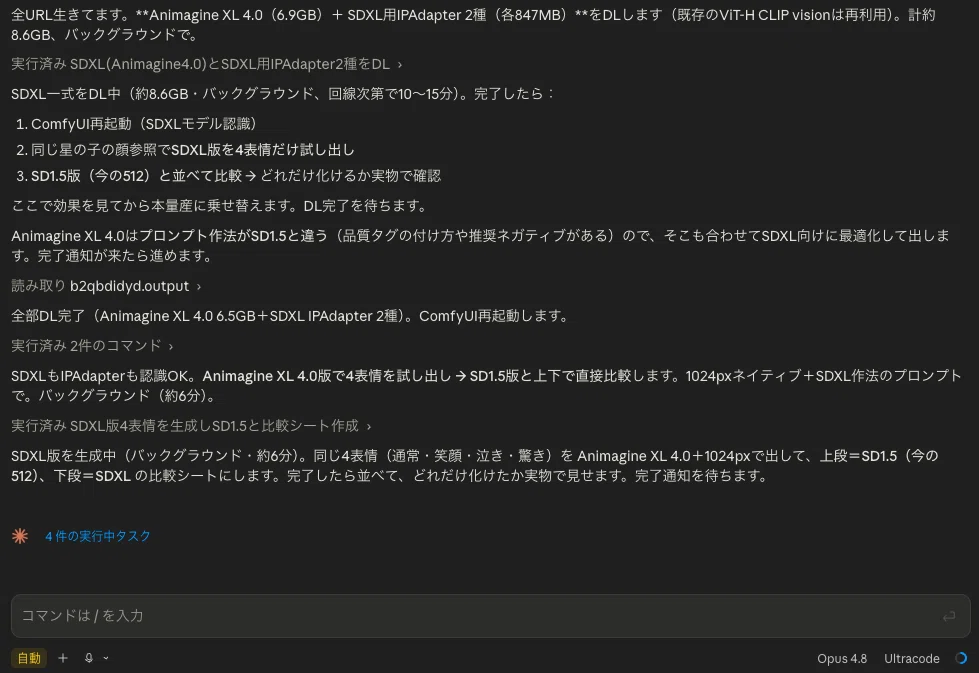979x673 pixels.
Task: Click the blue circular progress indicator
Action: click(x=961, y=658)
